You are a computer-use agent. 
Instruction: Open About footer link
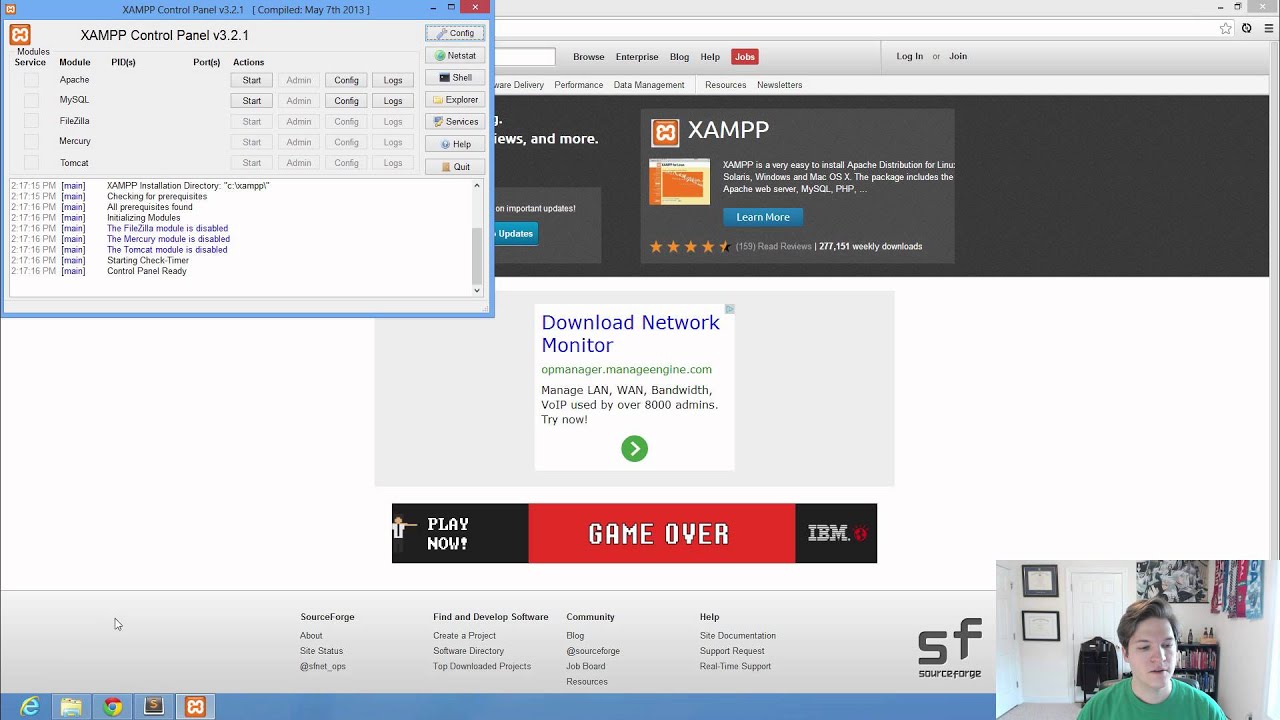(311, 636)
